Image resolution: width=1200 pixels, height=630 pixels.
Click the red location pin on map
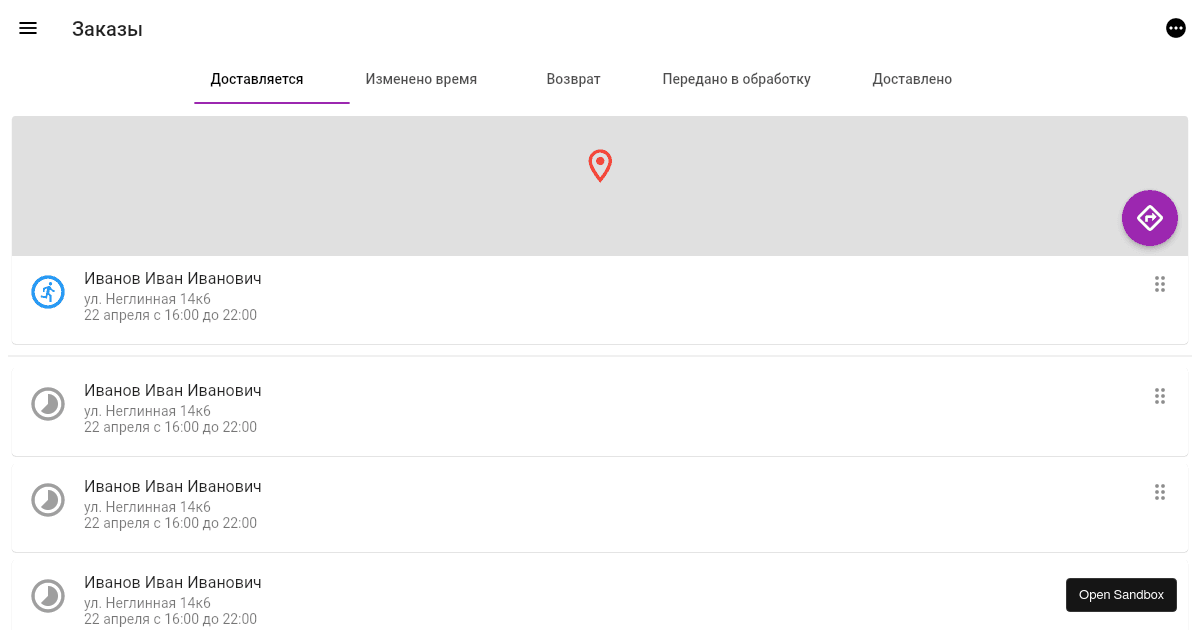tap(600, 166)
